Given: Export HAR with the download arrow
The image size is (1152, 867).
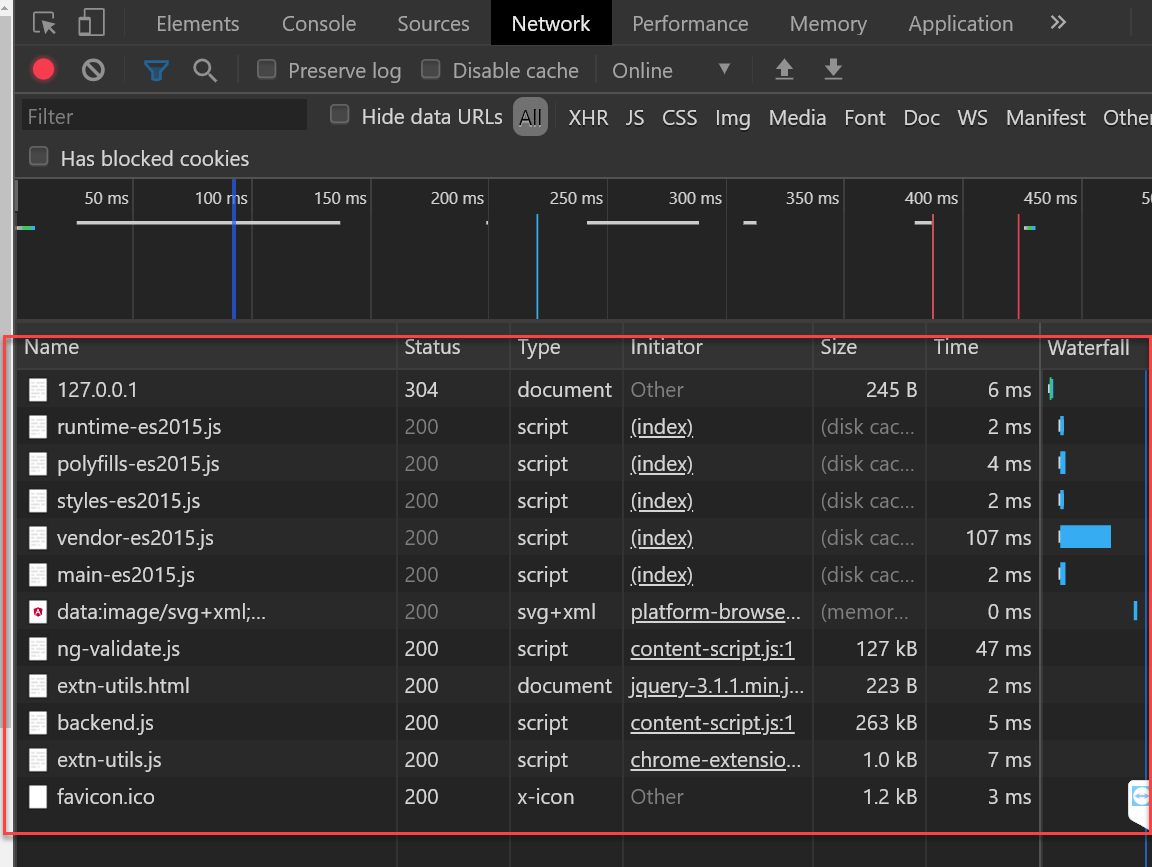Looking at the screenshot, I should (x=833, y=70).
